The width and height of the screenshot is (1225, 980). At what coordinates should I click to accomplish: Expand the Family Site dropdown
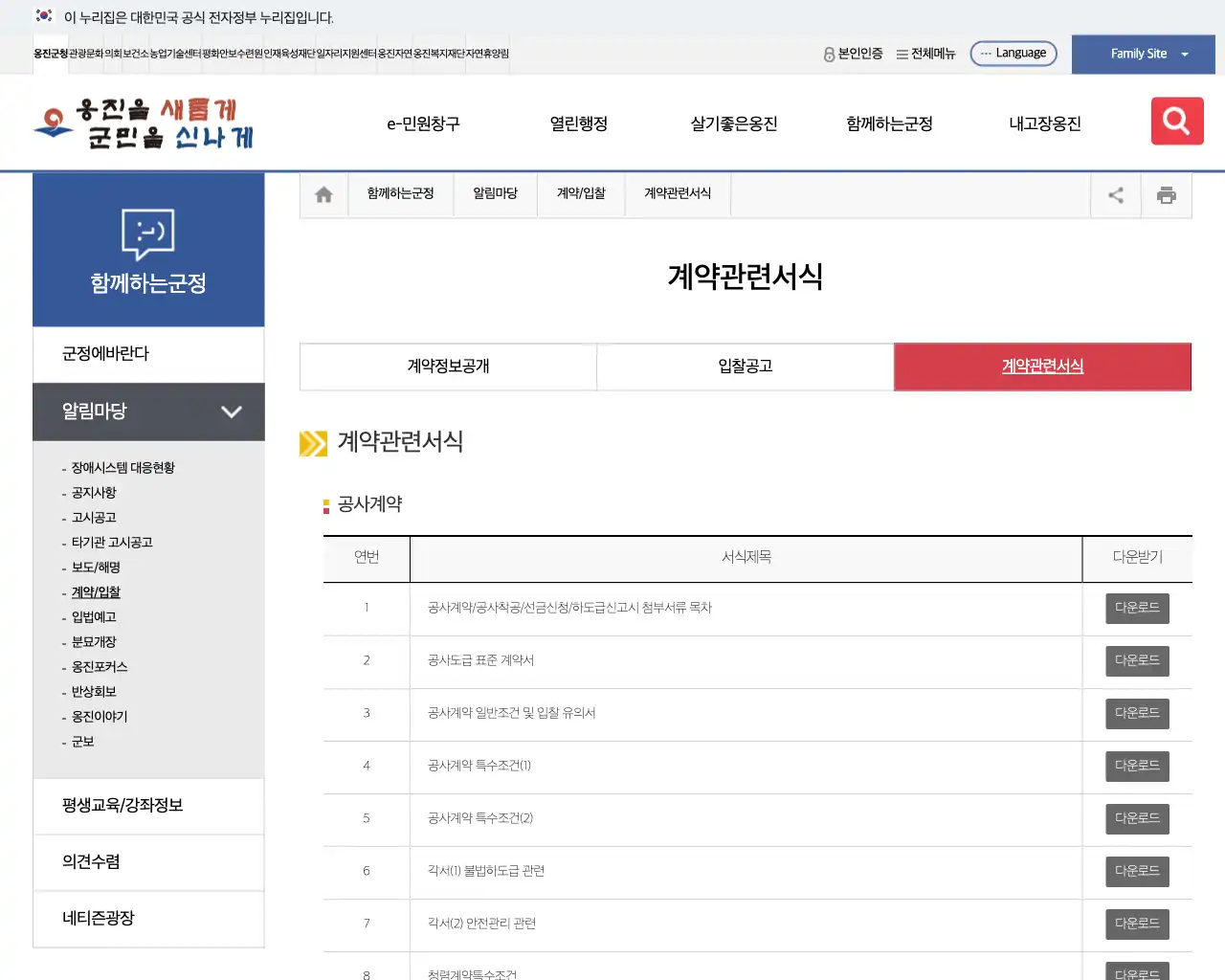click(x=1142, y=54)
